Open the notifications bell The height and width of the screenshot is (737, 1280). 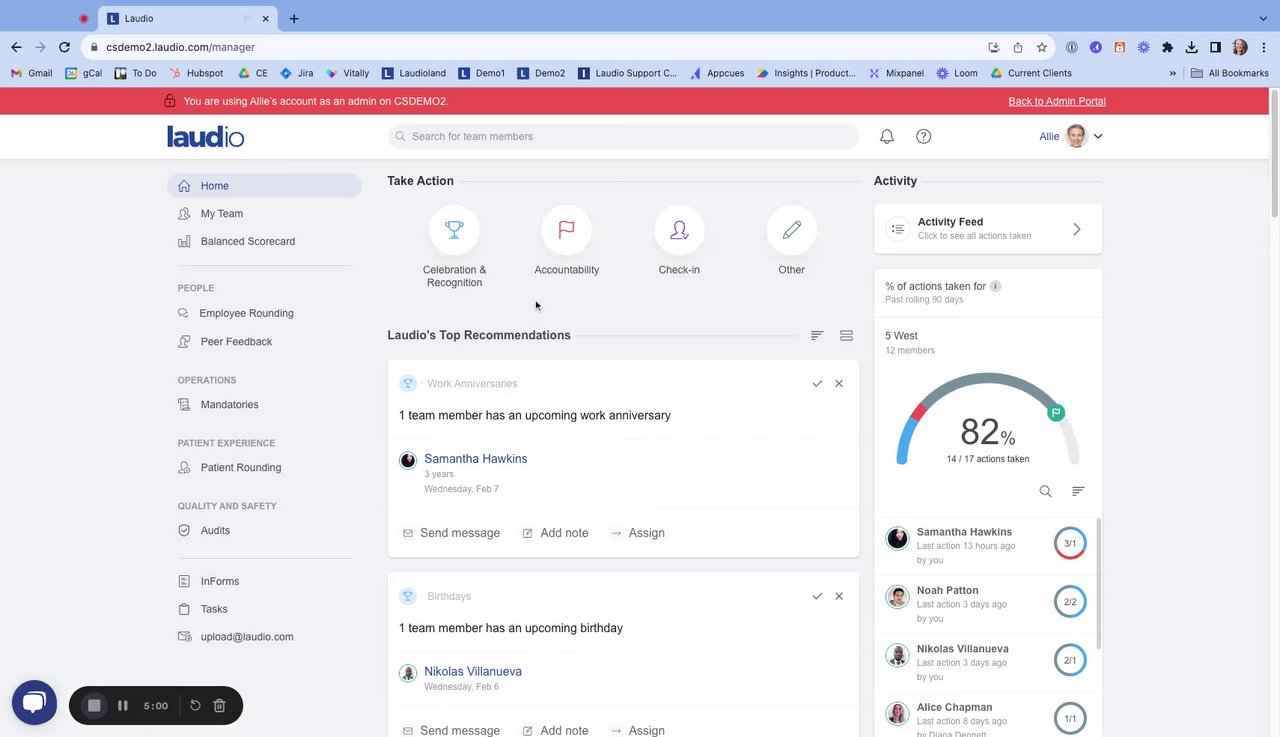pyautogui.click(x=886, y=136)
